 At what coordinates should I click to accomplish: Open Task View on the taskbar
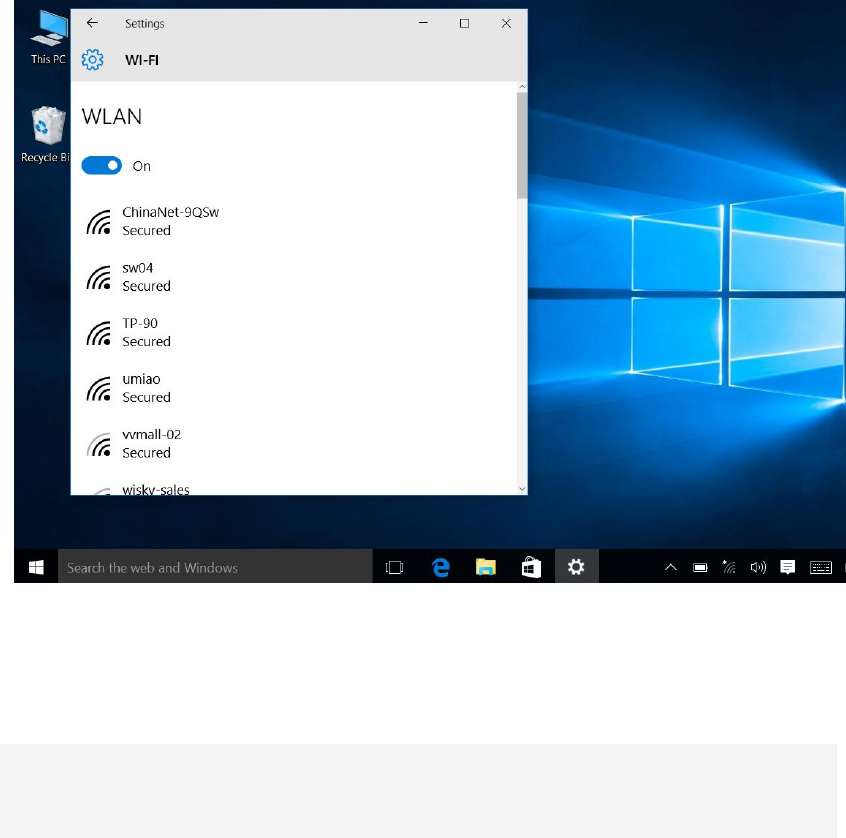[x=394, y=567]
